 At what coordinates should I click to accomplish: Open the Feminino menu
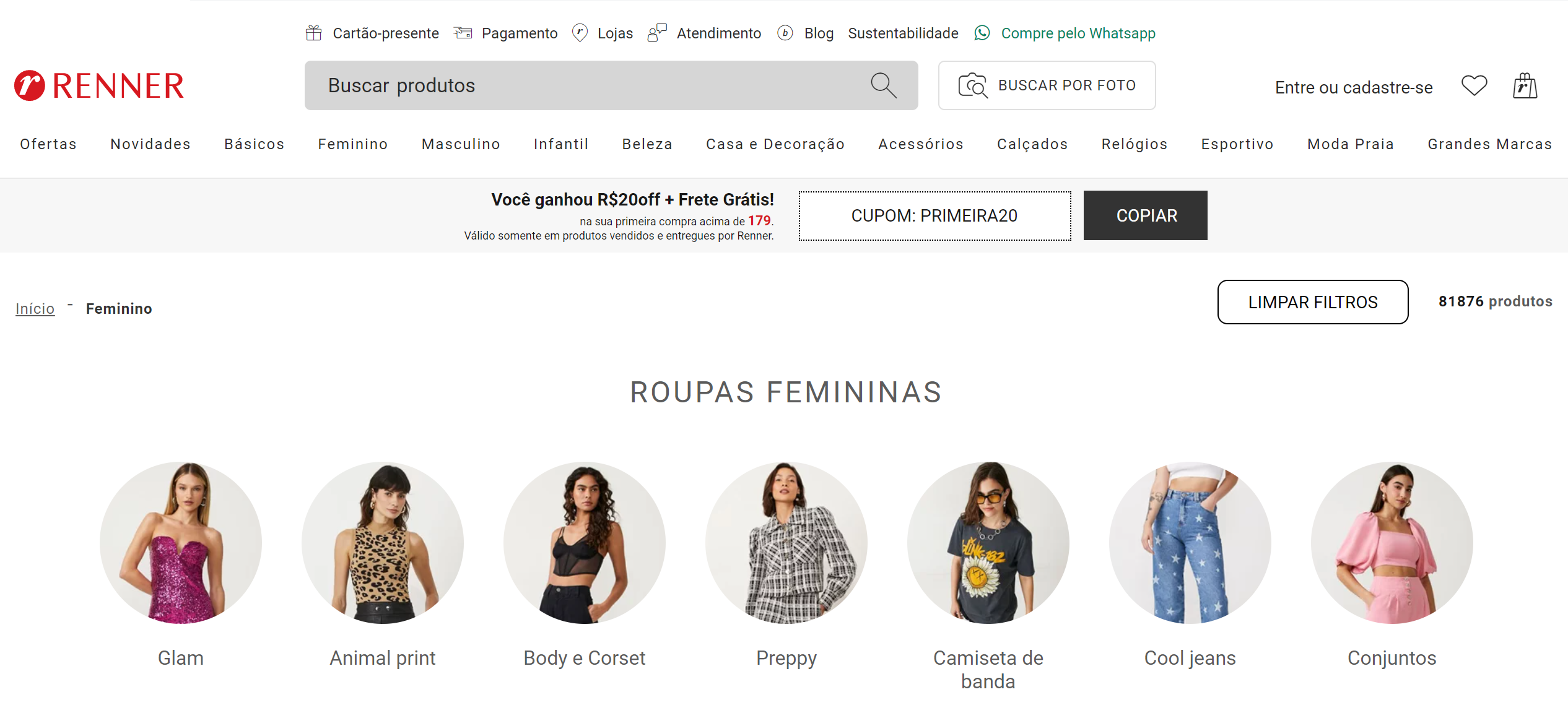(x=352, y=144)
